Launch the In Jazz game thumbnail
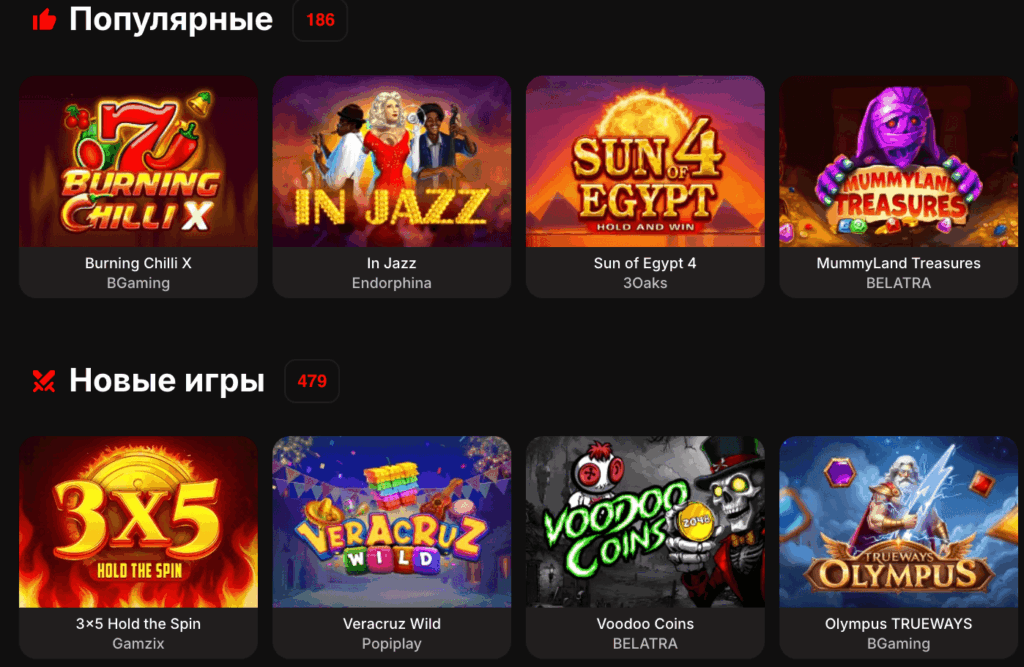Image resolution: width=1024 pixels, height=667 pixels. pos(392,161)
